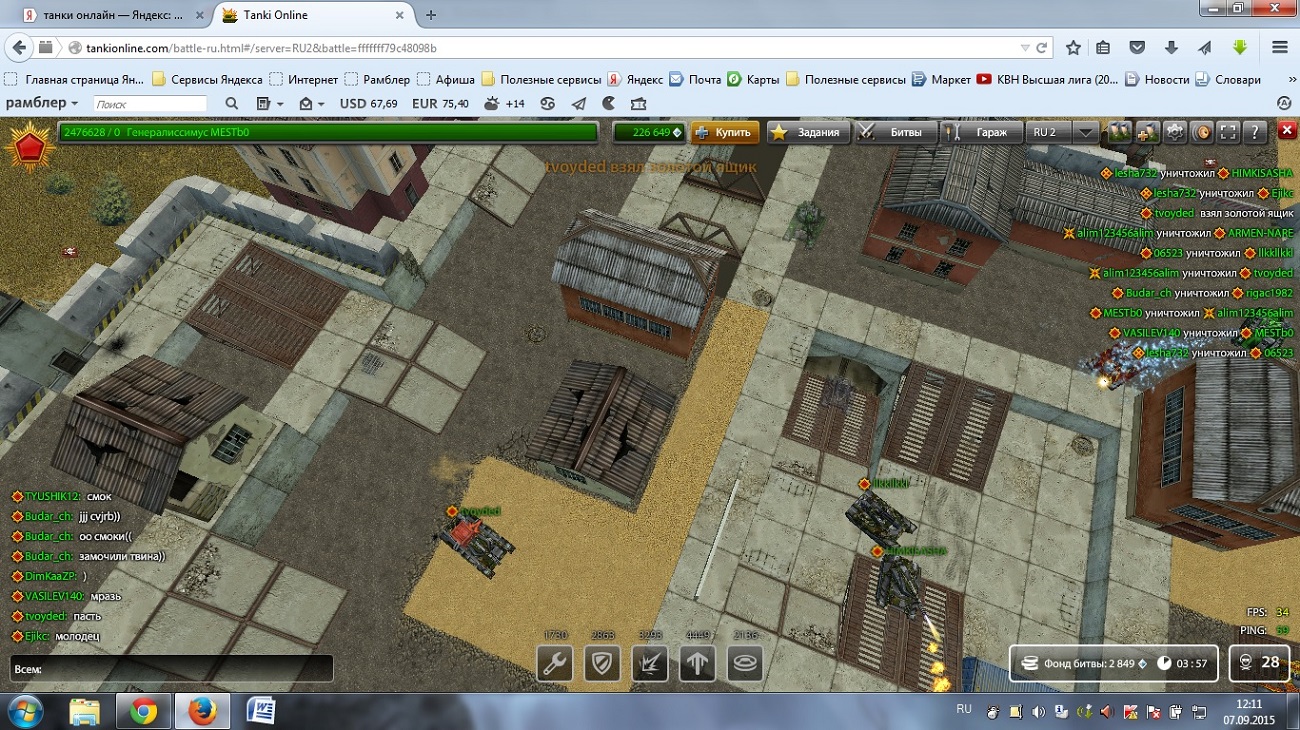1300x730 pixels.
Task: Open the game help question mark
Action: click(x=1256, y=132)
